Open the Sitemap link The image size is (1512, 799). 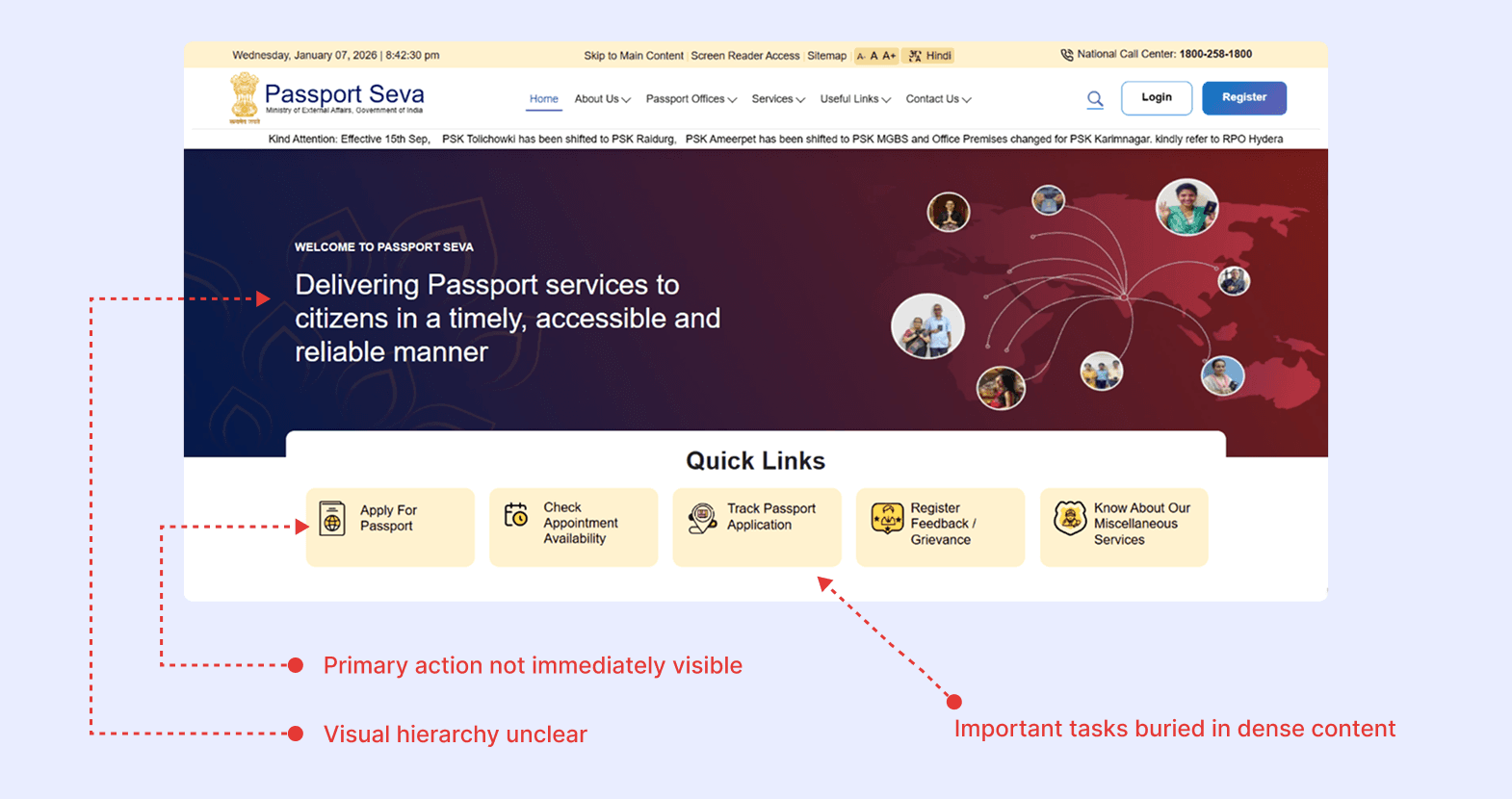pyautogui.click(x=826, y=56)
